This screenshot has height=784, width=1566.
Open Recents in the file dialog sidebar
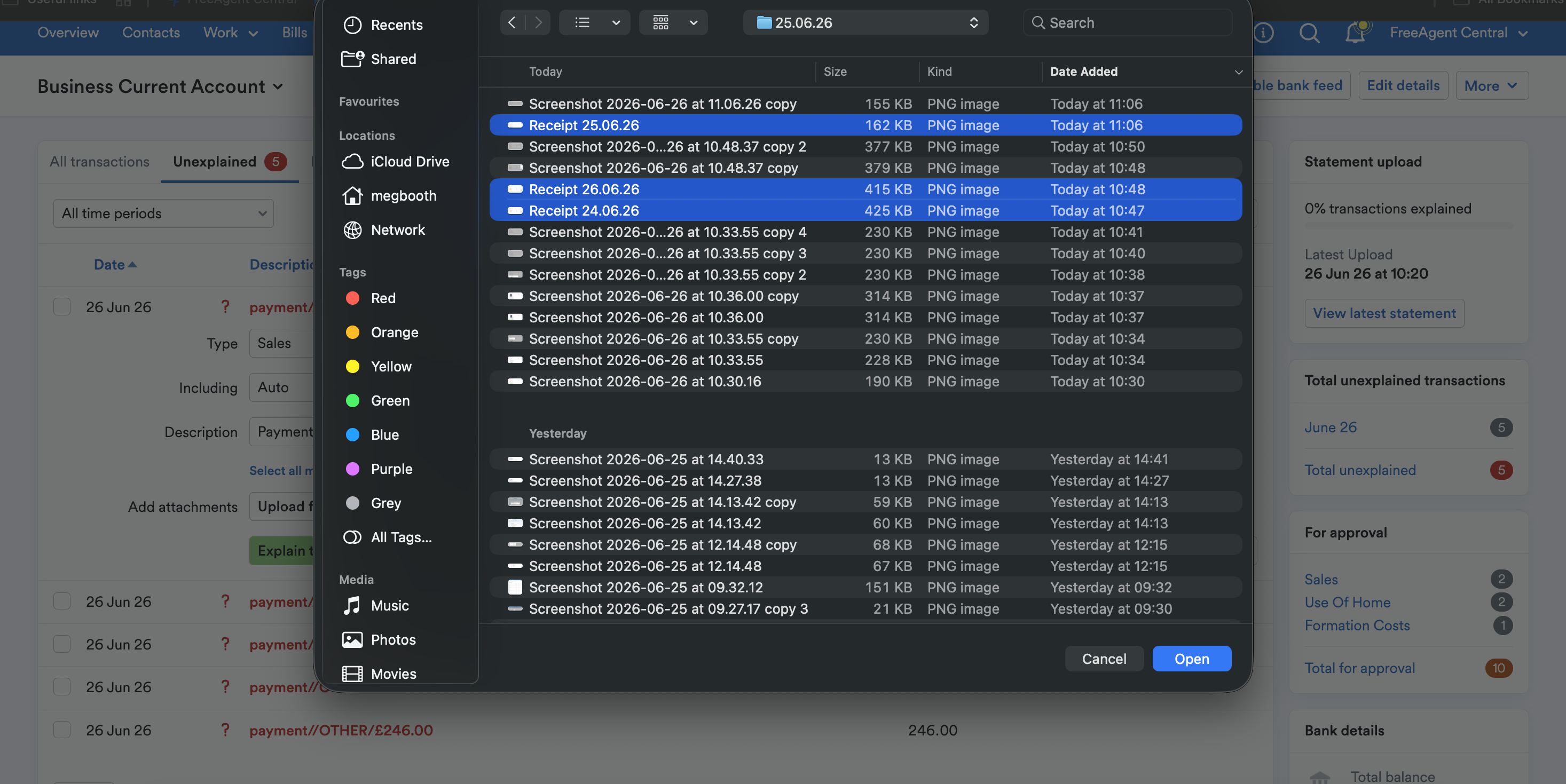(383, 25)
